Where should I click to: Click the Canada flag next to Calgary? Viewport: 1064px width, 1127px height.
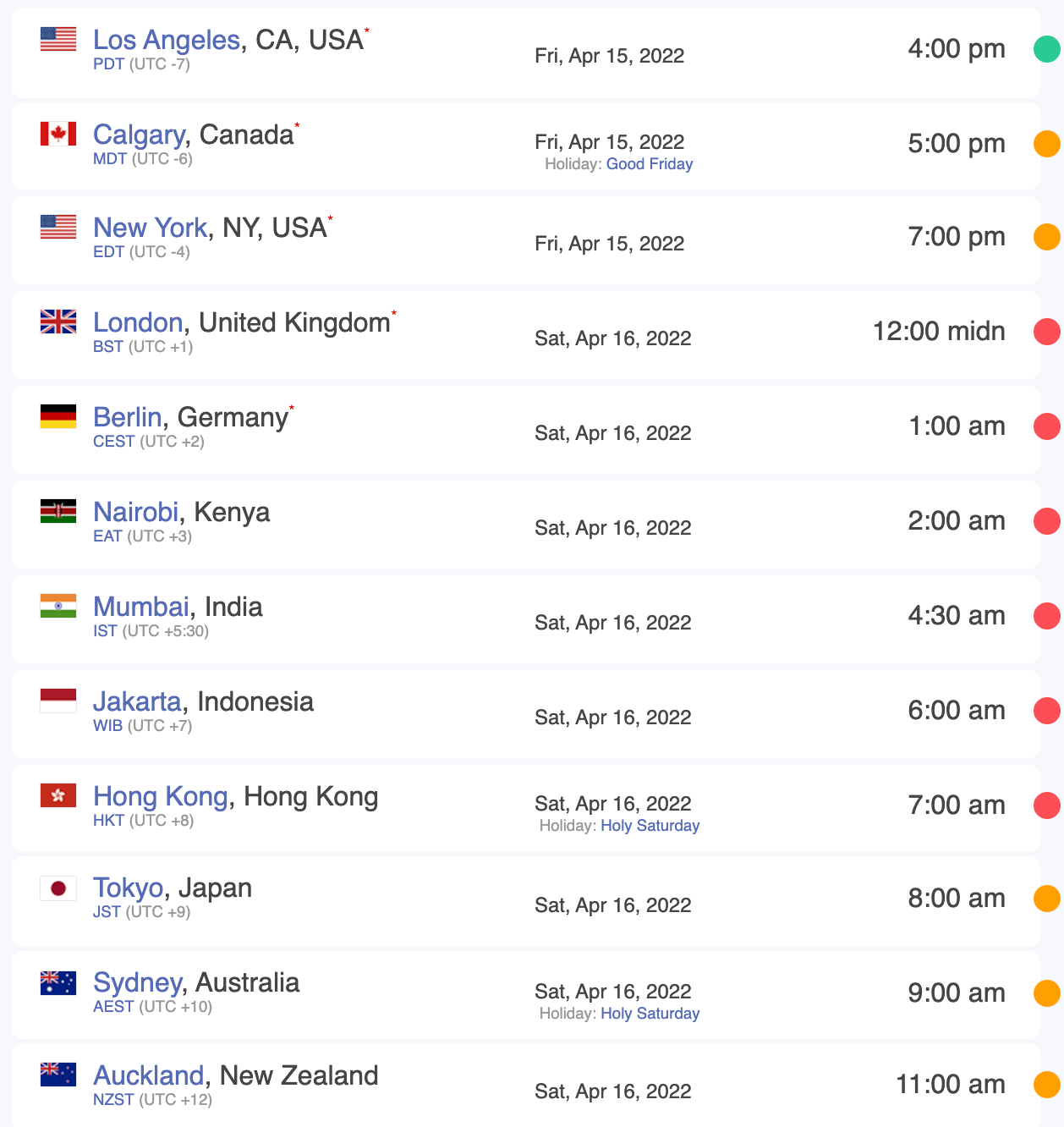tap(58, 134)
